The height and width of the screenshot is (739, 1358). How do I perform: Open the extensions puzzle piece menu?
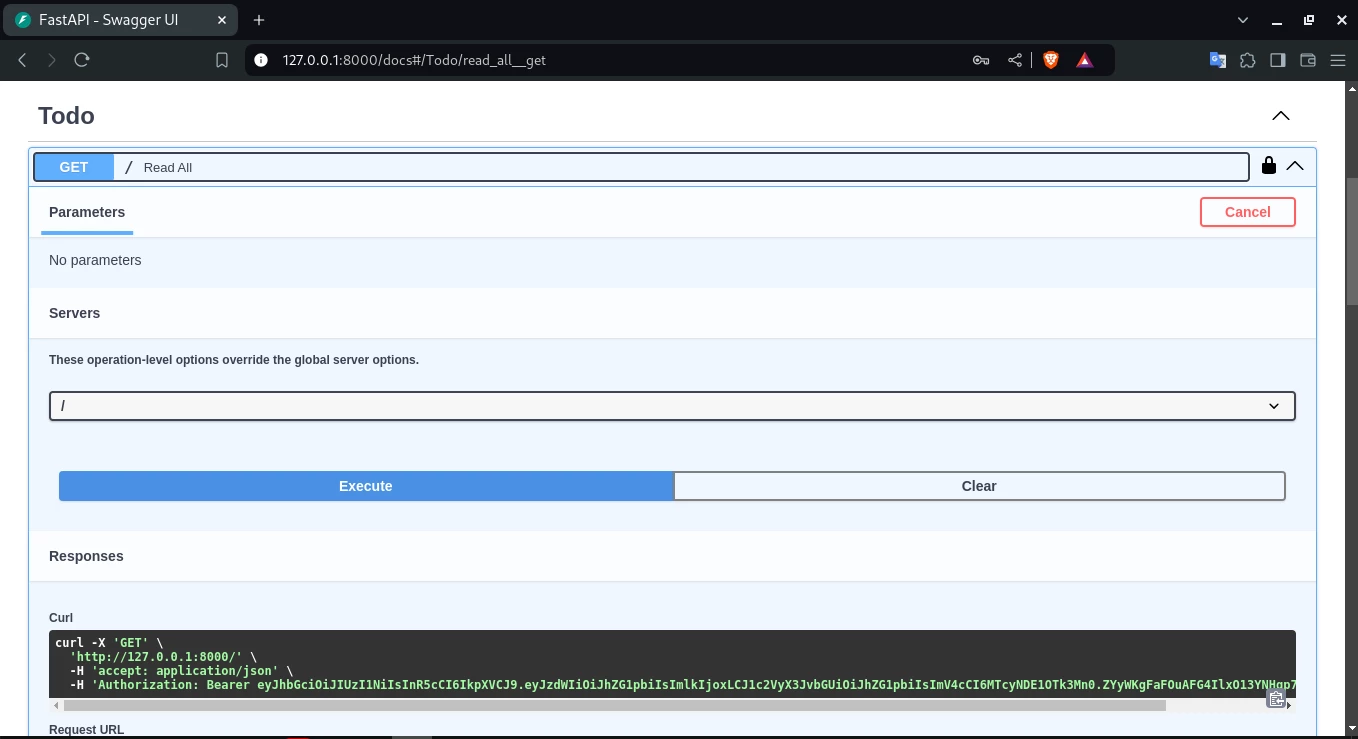[1247, 60]
